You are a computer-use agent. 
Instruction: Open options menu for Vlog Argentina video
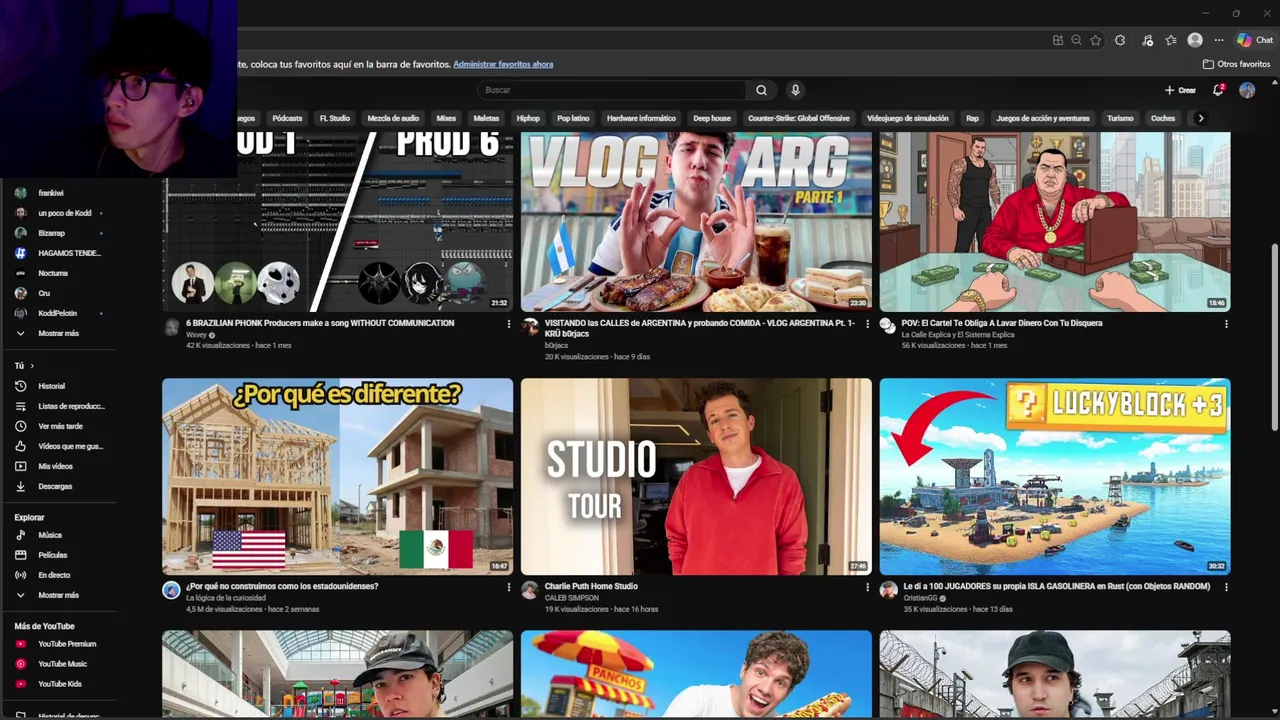(867, 324)
